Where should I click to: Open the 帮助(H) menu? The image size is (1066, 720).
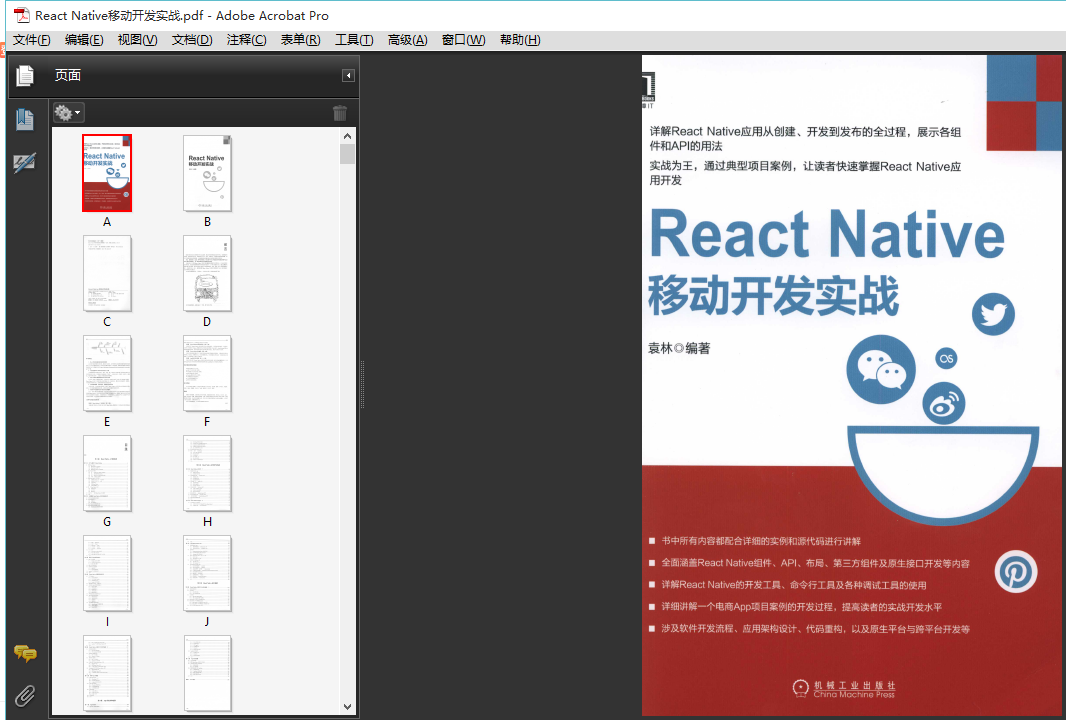(x=520, y=40)
